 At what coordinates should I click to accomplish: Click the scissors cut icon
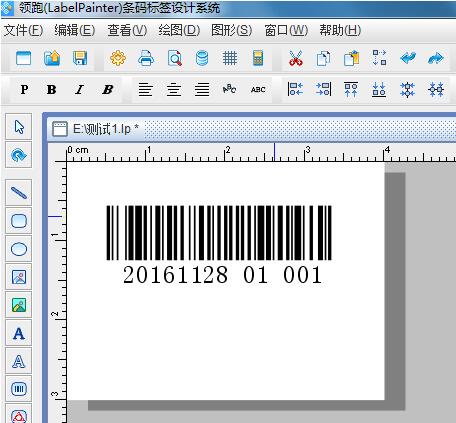point(295,59)
